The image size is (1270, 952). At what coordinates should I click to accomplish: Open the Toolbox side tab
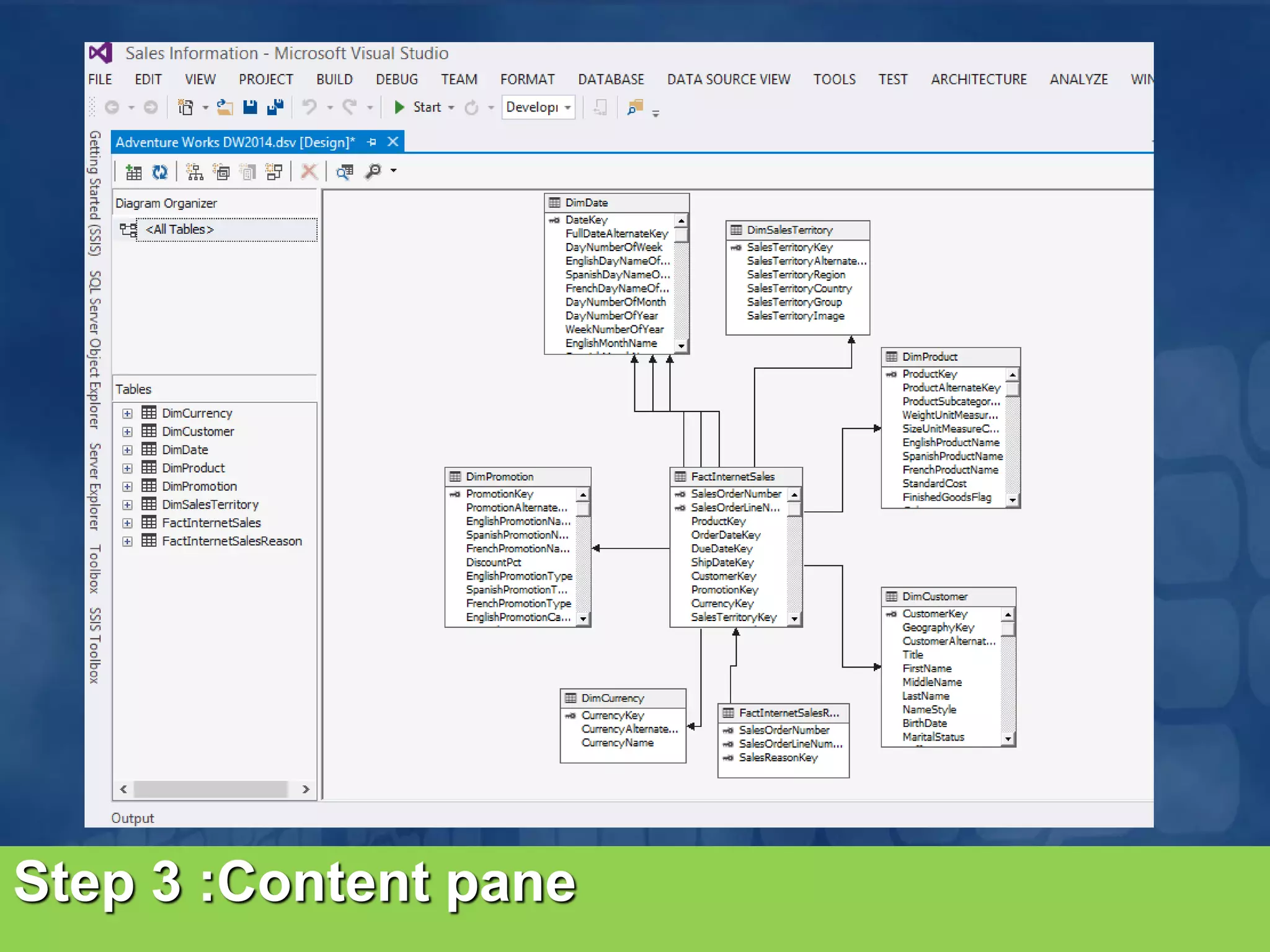click(x=94, y=569)
